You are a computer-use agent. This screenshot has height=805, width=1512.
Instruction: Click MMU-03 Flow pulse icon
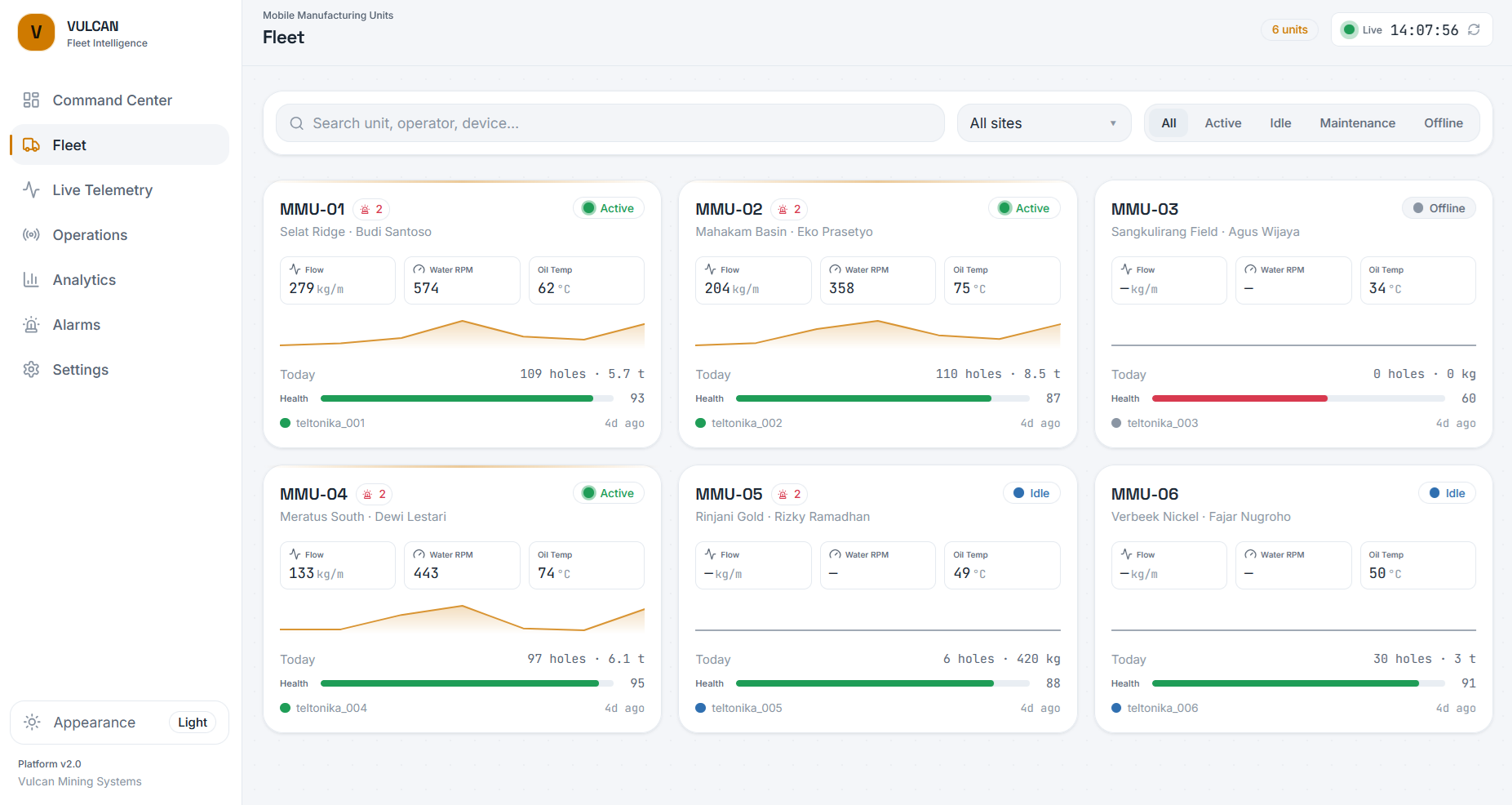[x=1127, y=269]
